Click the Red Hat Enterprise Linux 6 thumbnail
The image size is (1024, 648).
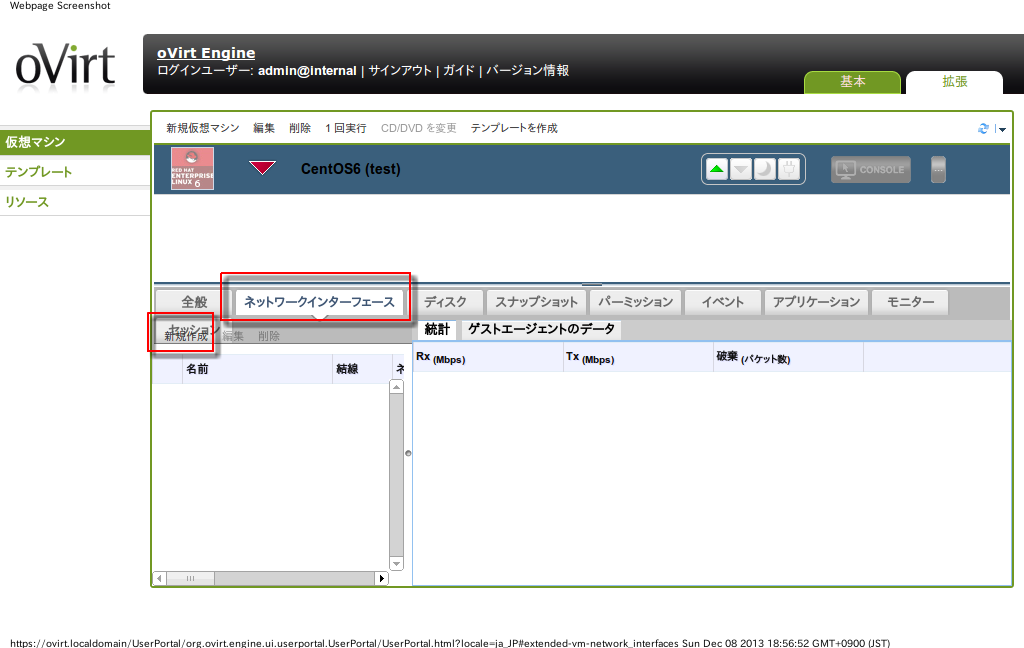192,169
